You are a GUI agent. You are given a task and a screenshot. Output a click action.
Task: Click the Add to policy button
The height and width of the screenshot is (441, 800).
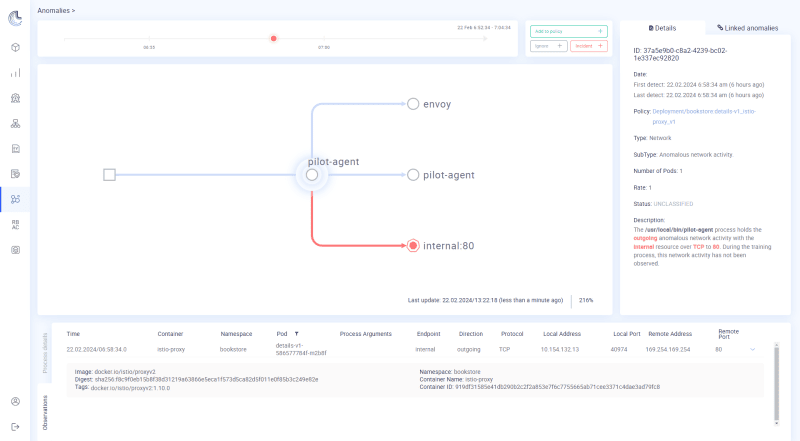click(x=567, y=31)
